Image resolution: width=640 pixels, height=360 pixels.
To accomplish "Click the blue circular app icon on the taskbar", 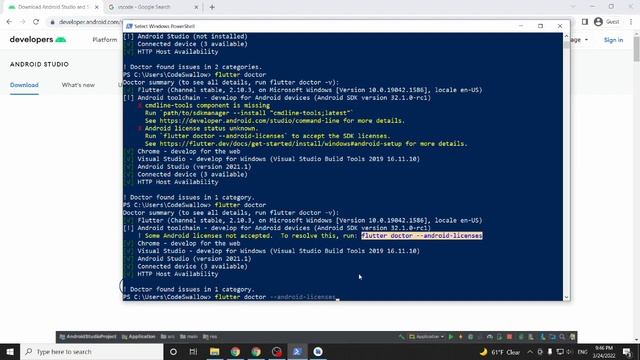I will 318,351.
